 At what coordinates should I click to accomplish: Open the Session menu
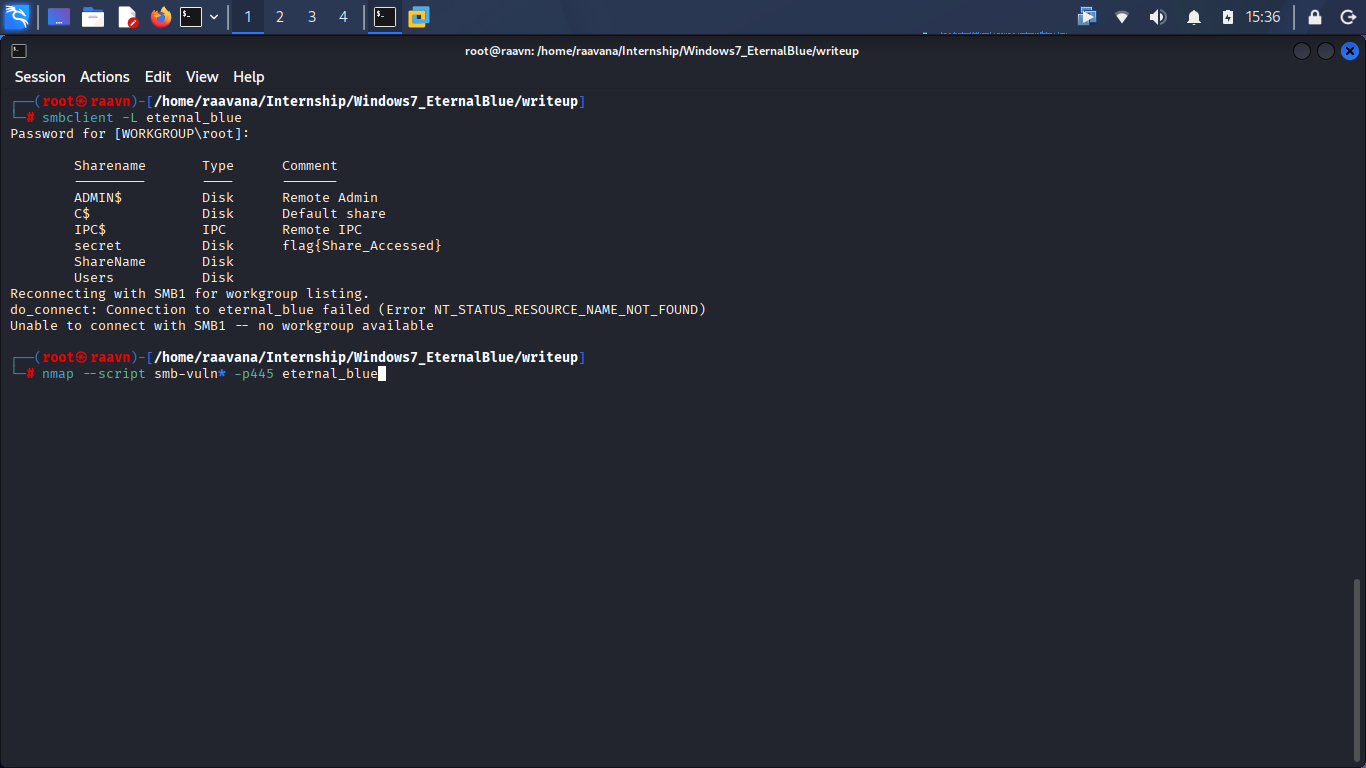coord(40,77)
